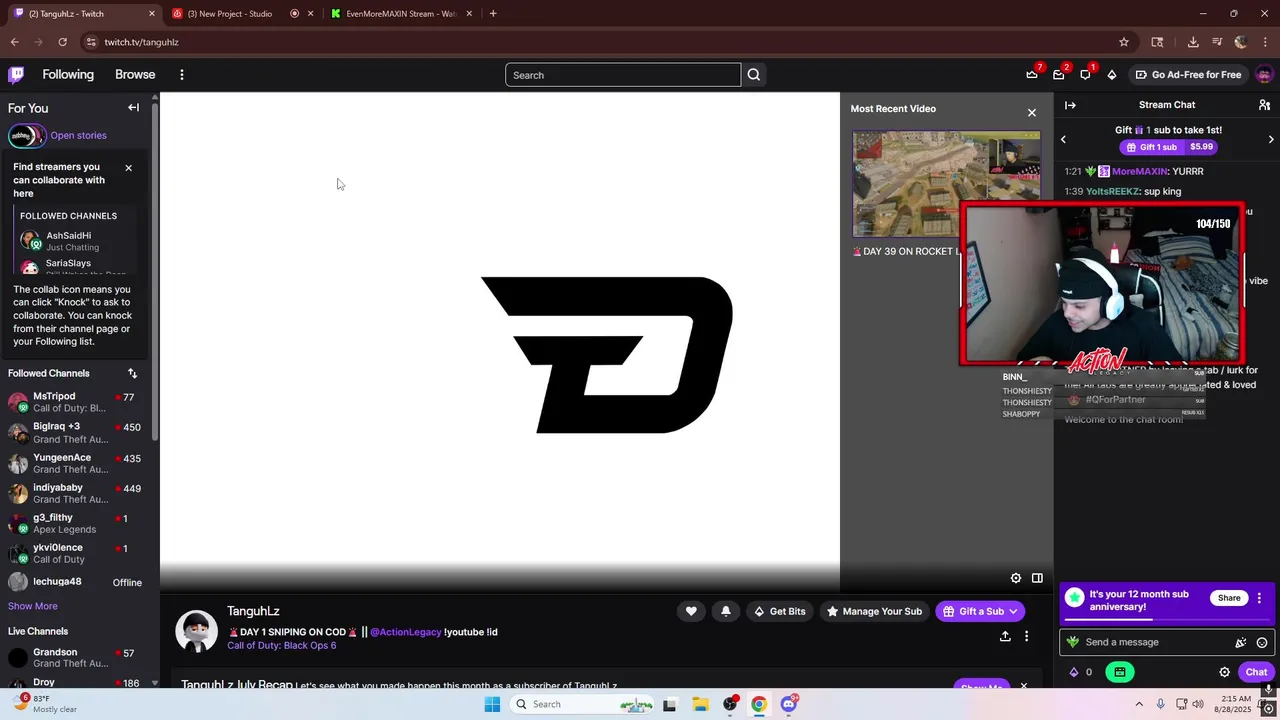Image resolution: width=1280 pixels, height=720 pixels.
Task: Follow heart button for TanguhLz
Action: pyautogui.click(x=691, y=611)
